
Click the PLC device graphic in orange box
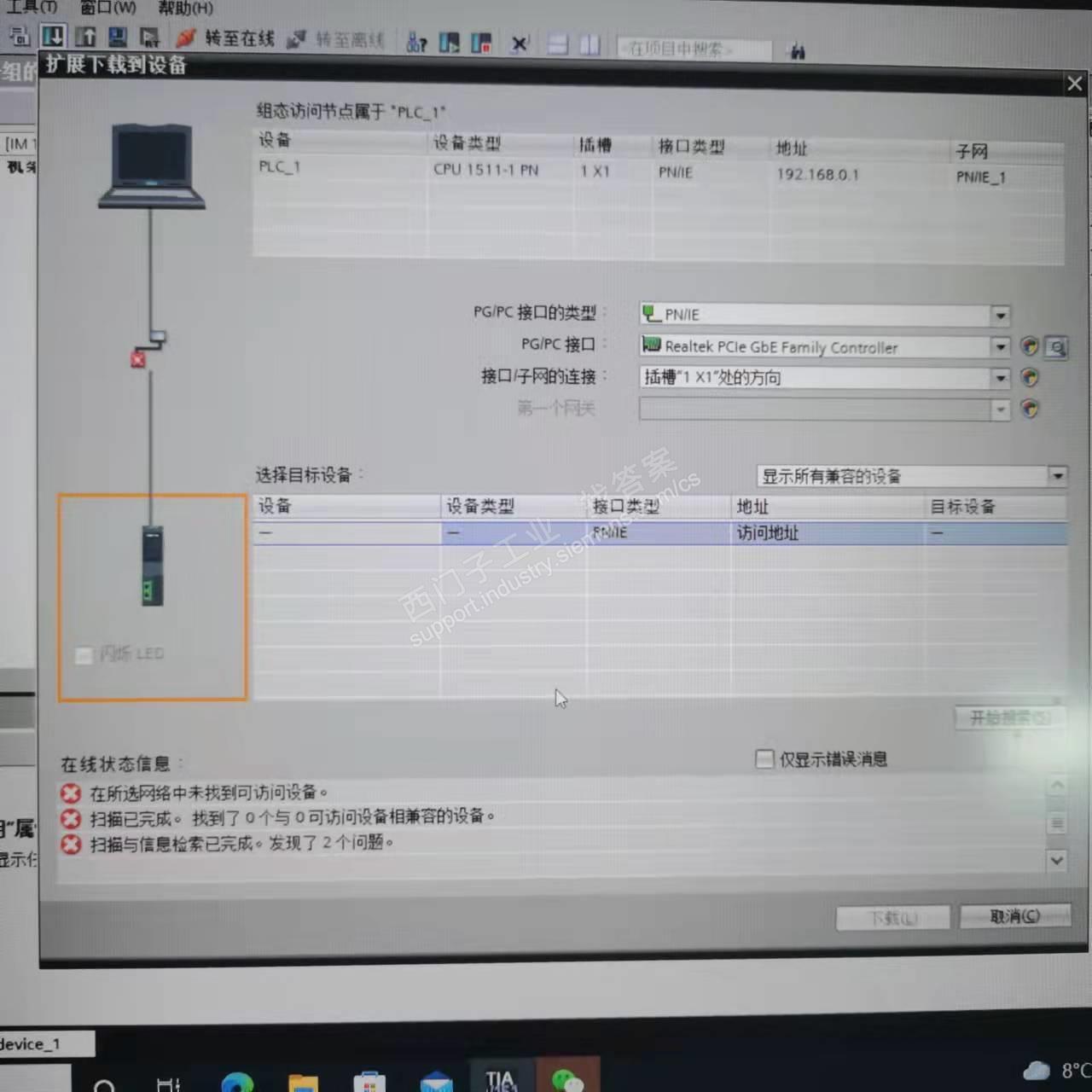tap(153, 566)
